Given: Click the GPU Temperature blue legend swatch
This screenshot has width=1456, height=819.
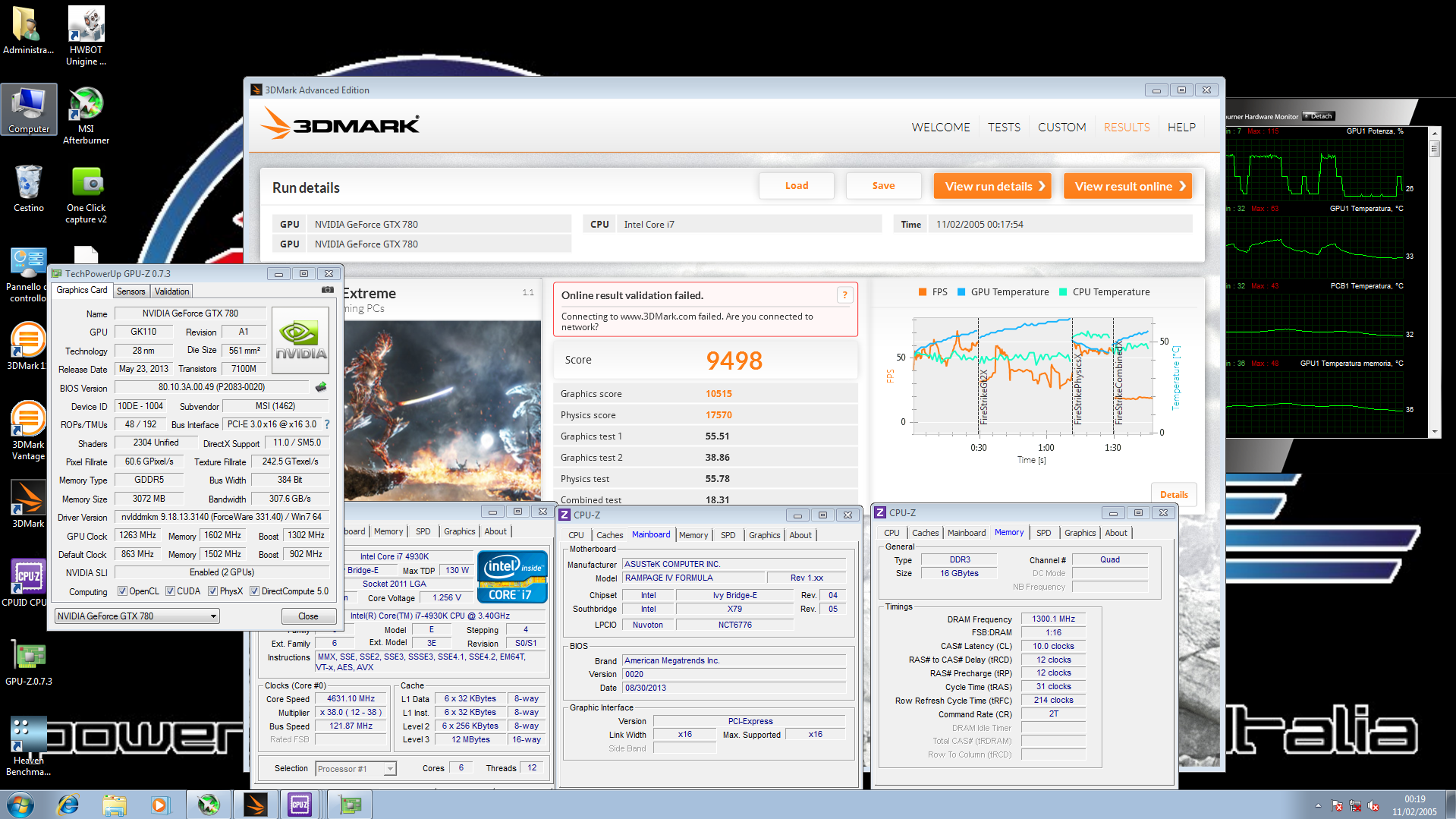Looking at the screenshot, I should 961,292.
